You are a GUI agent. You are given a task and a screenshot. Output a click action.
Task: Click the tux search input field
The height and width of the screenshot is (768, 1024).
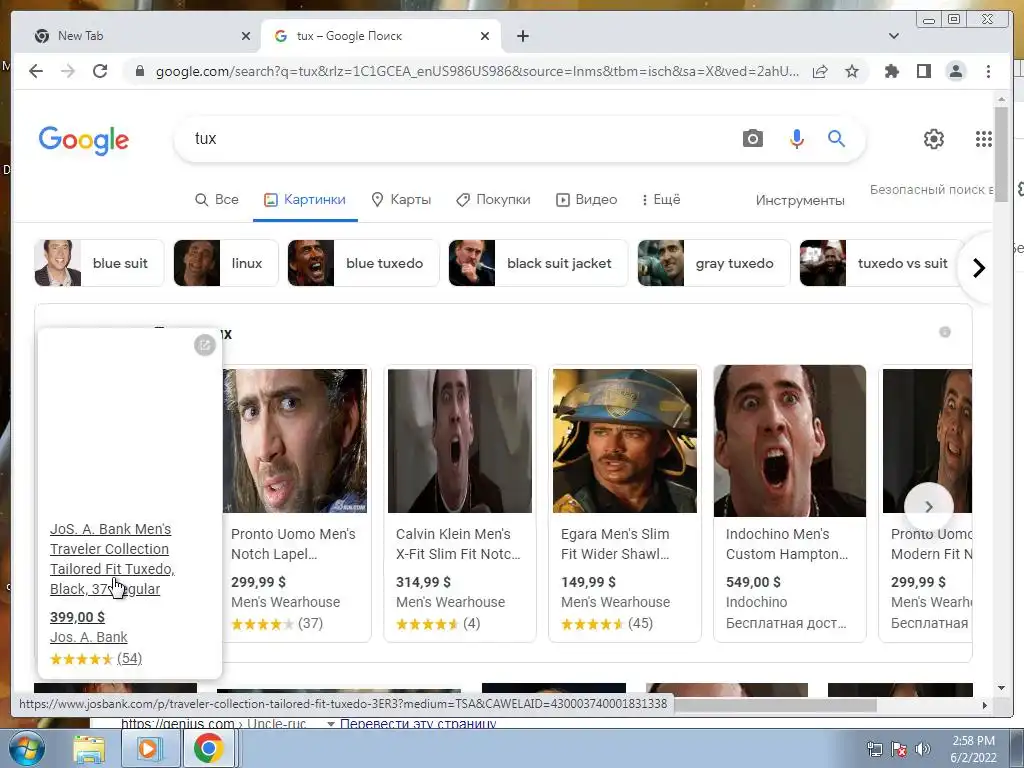[457, 138]
